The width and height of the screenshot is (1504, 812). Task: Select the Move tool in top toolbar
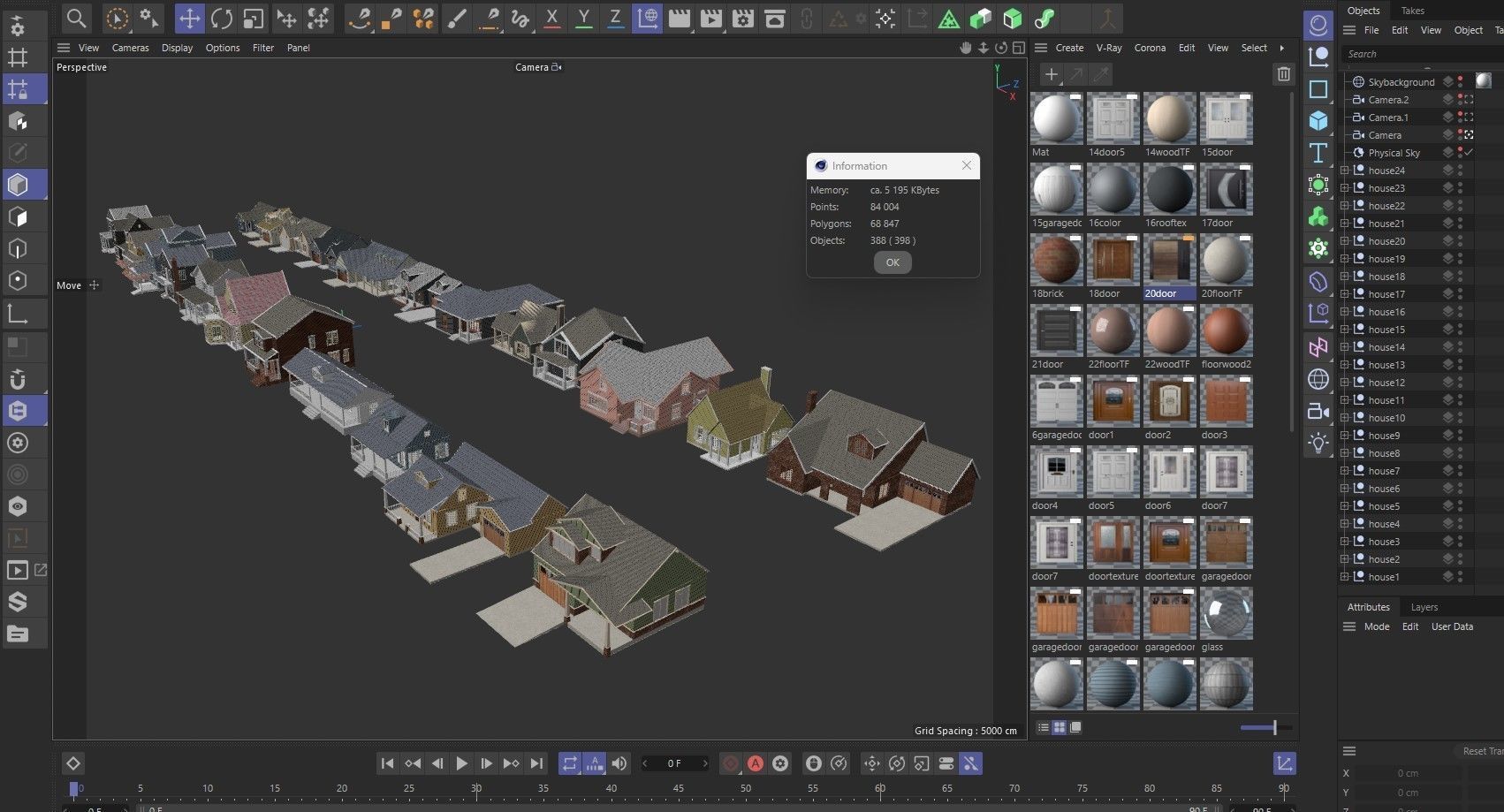[x=189, y=18]
